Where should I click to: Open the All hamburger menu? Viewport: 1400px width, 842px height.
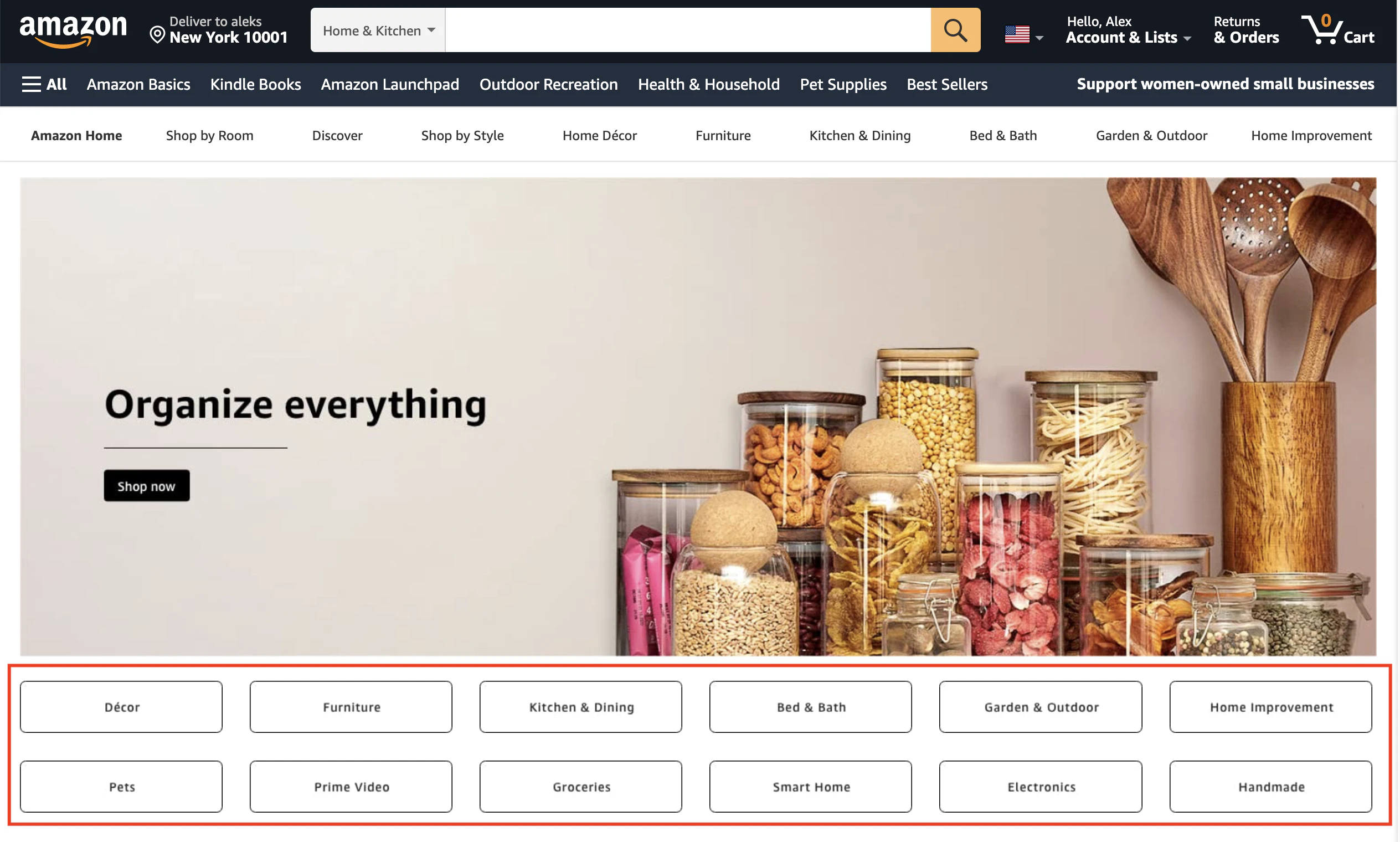pyautogui.click(x=44, y=84)
